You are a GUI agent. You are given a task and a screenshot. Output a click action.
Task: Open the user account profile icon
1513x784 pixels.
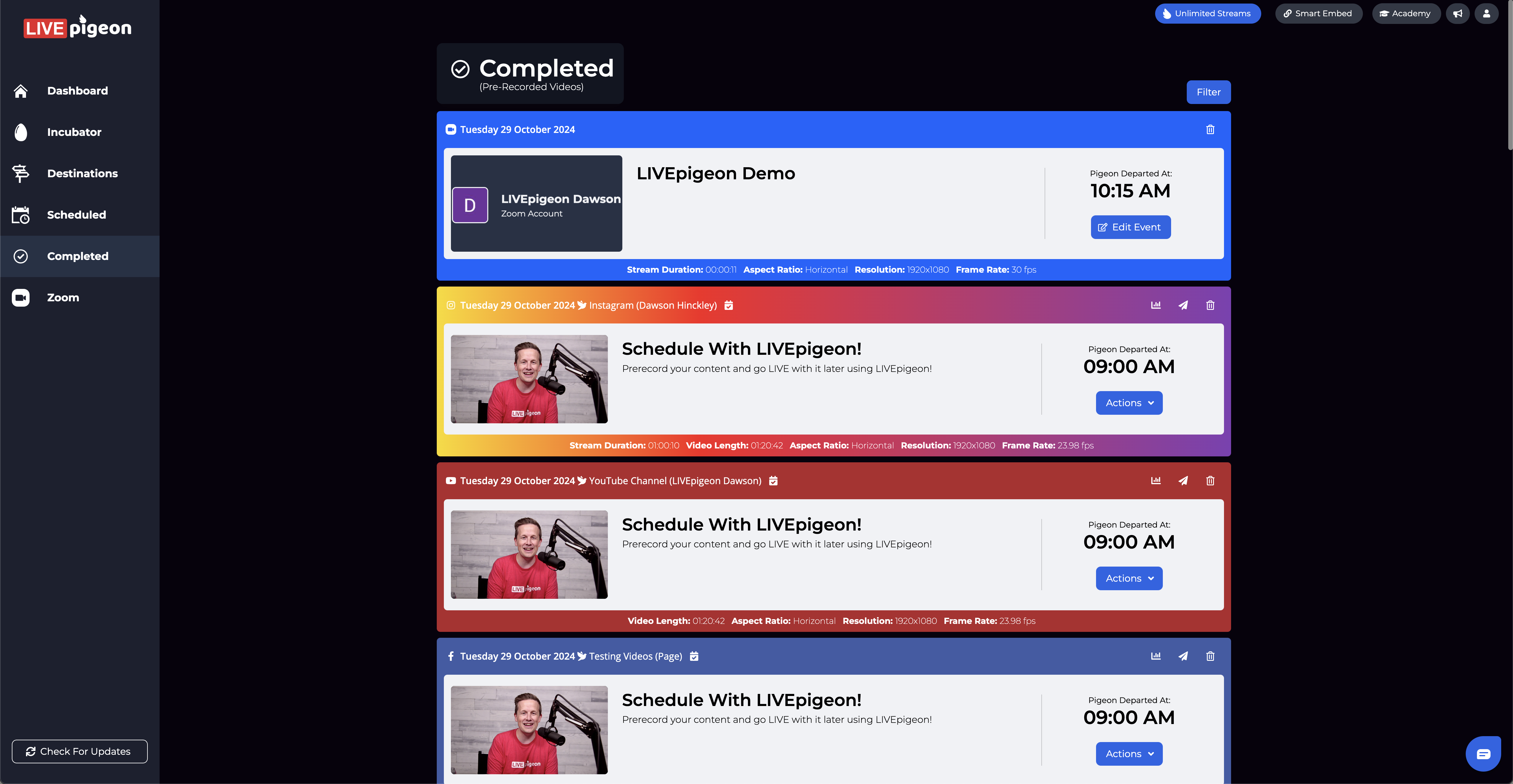click(x=1486, y=14)
